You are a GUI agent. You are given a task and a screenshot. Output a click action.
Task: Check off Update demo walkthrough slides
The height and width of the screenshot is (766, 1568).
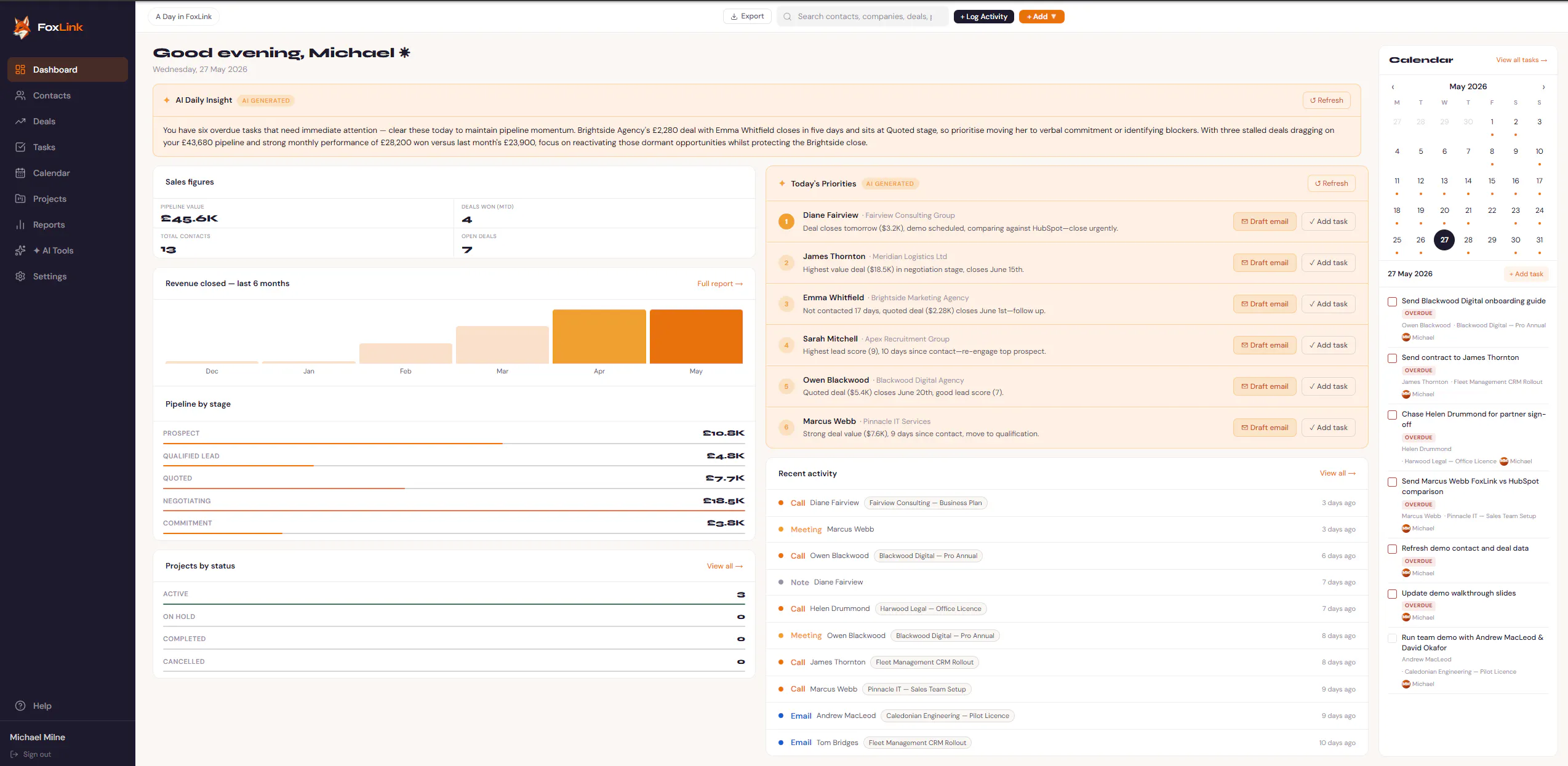[x=1392, y=594]
